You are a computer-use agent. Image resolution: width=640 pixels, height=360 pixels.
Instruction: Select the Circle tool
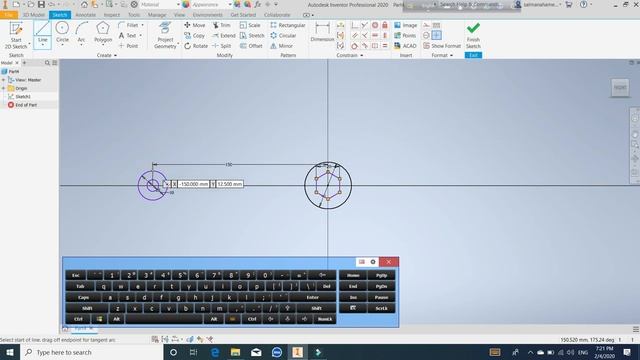(x=62, y=33)
